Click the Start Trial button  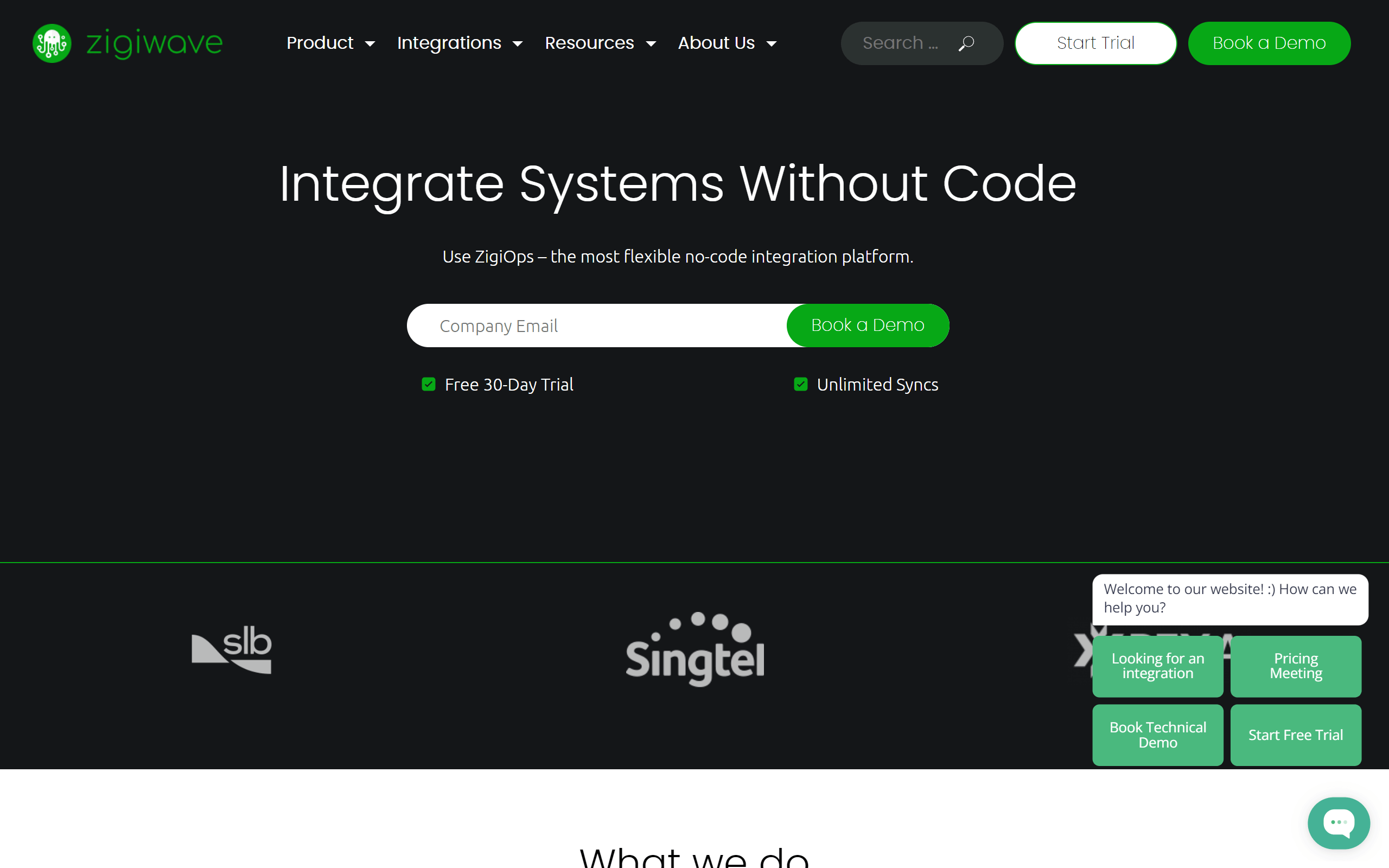click(x=1095, y=42)
